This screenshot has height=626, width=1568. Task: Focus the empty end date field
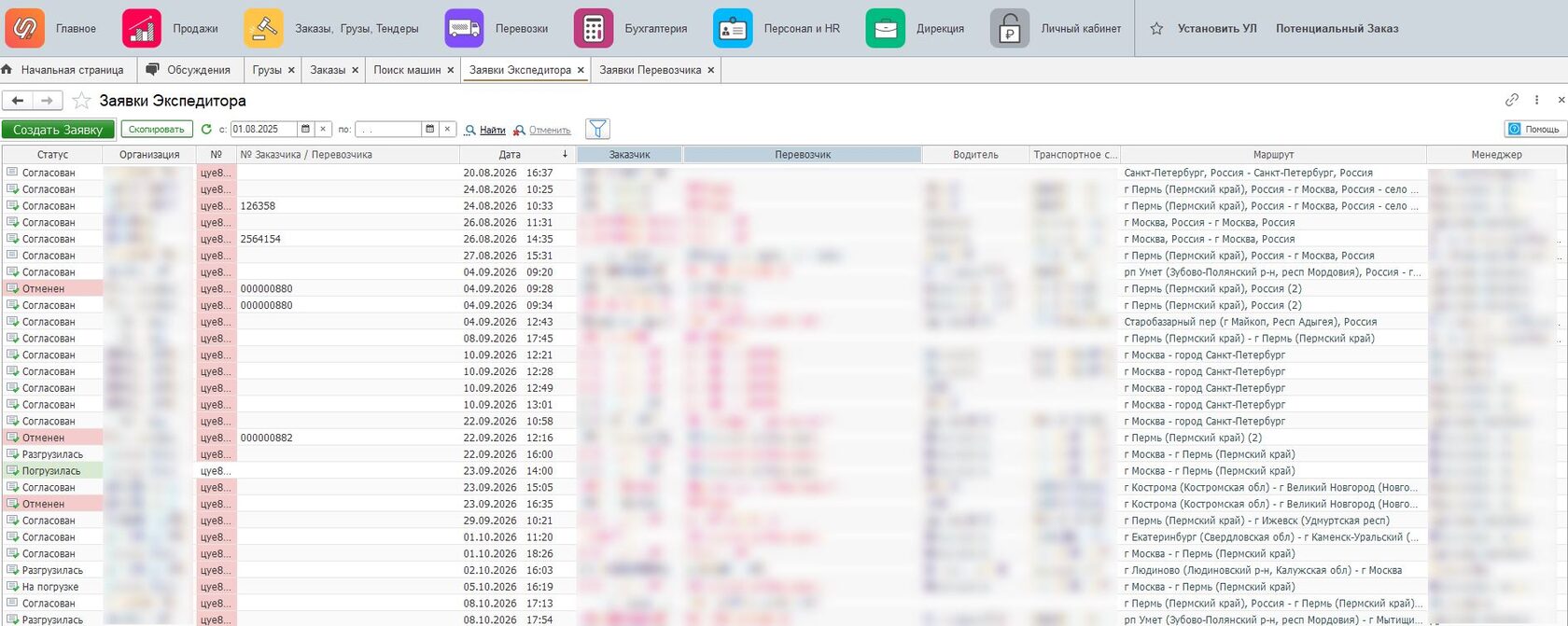[388, 130]
